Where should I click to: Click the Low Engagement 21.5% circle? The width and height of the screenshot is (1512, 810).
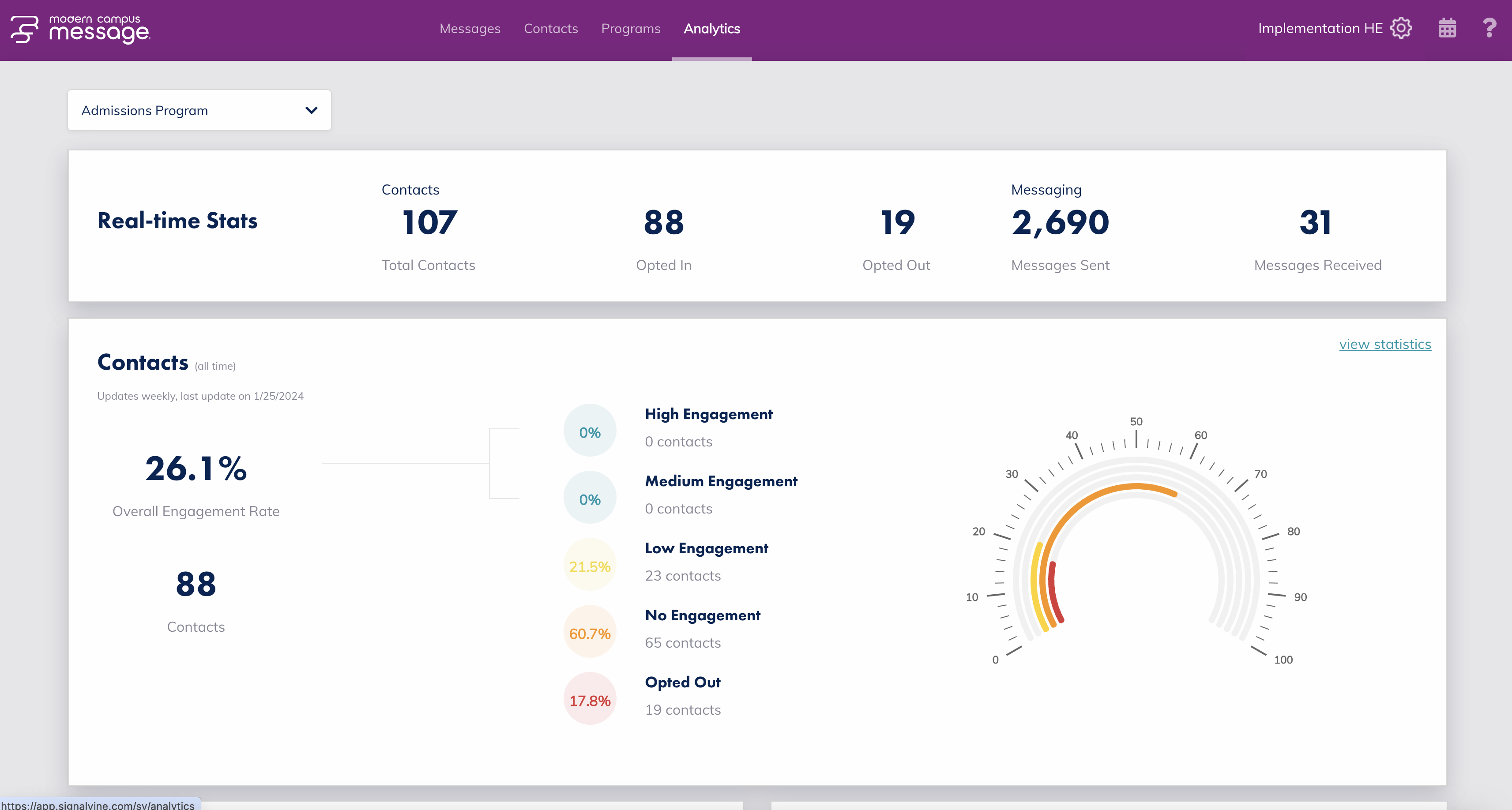(x=589, y=565)
